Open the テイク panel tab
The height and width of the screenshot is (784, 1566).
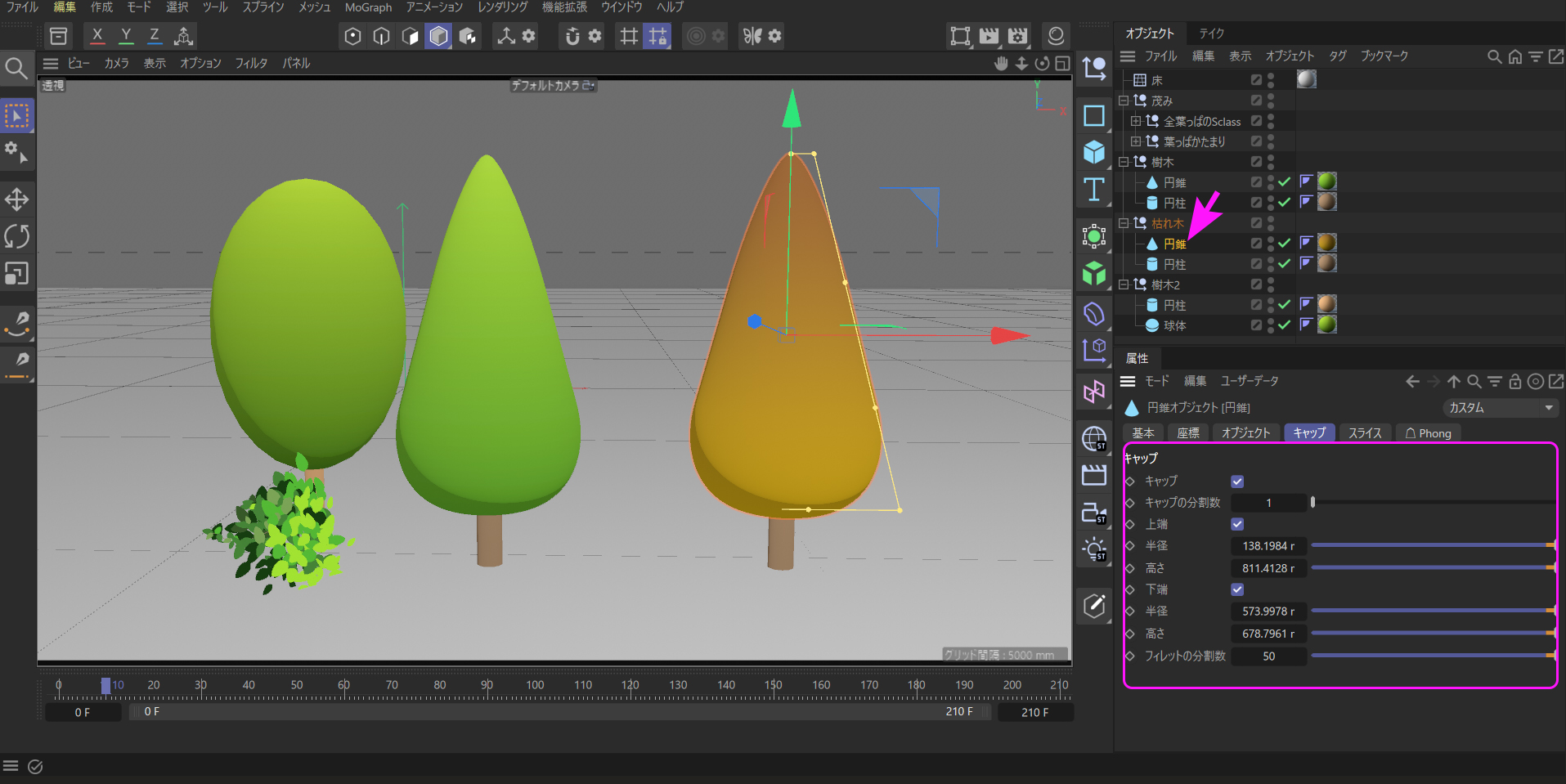click(1211, 34)
